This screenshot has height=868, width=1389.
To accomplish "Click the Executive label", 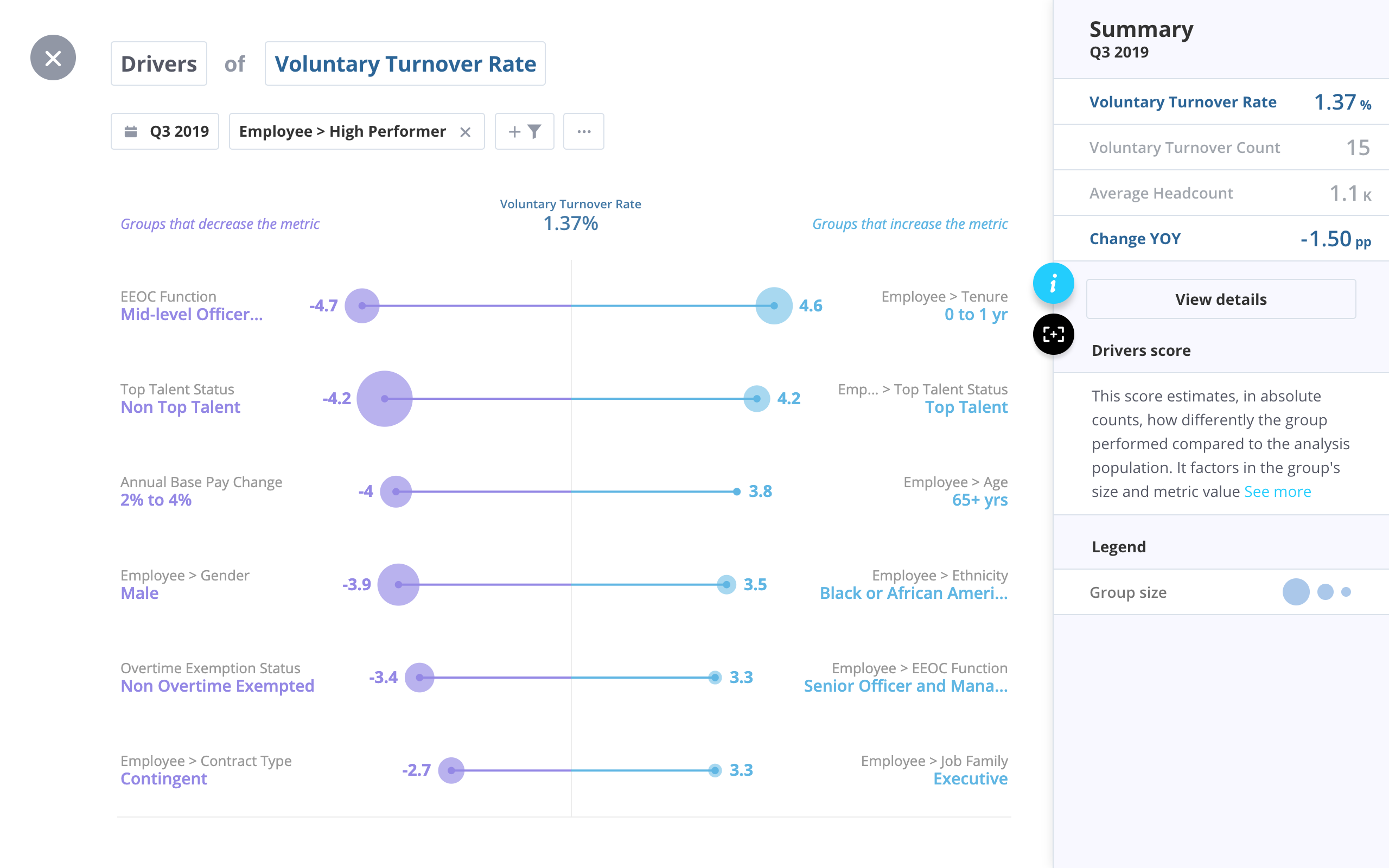I will pos(970,779).
